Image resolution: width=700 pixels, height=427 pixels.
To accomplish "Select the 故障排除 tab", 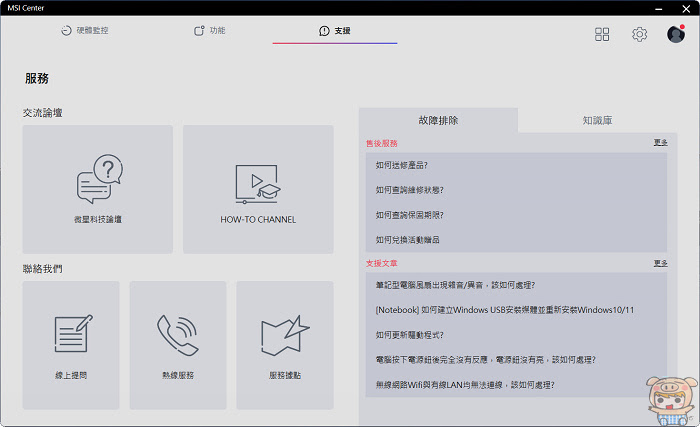I will point(438,120).
